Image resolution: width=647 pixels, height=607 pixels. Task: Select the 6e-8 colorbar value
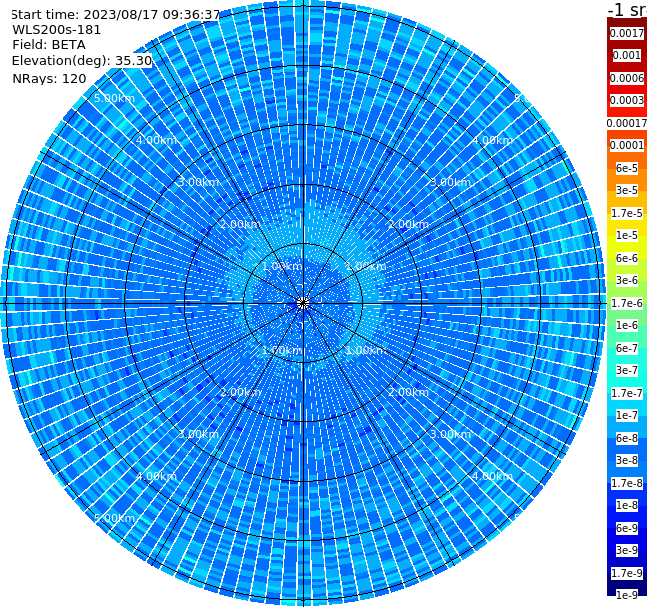point(627,438)
